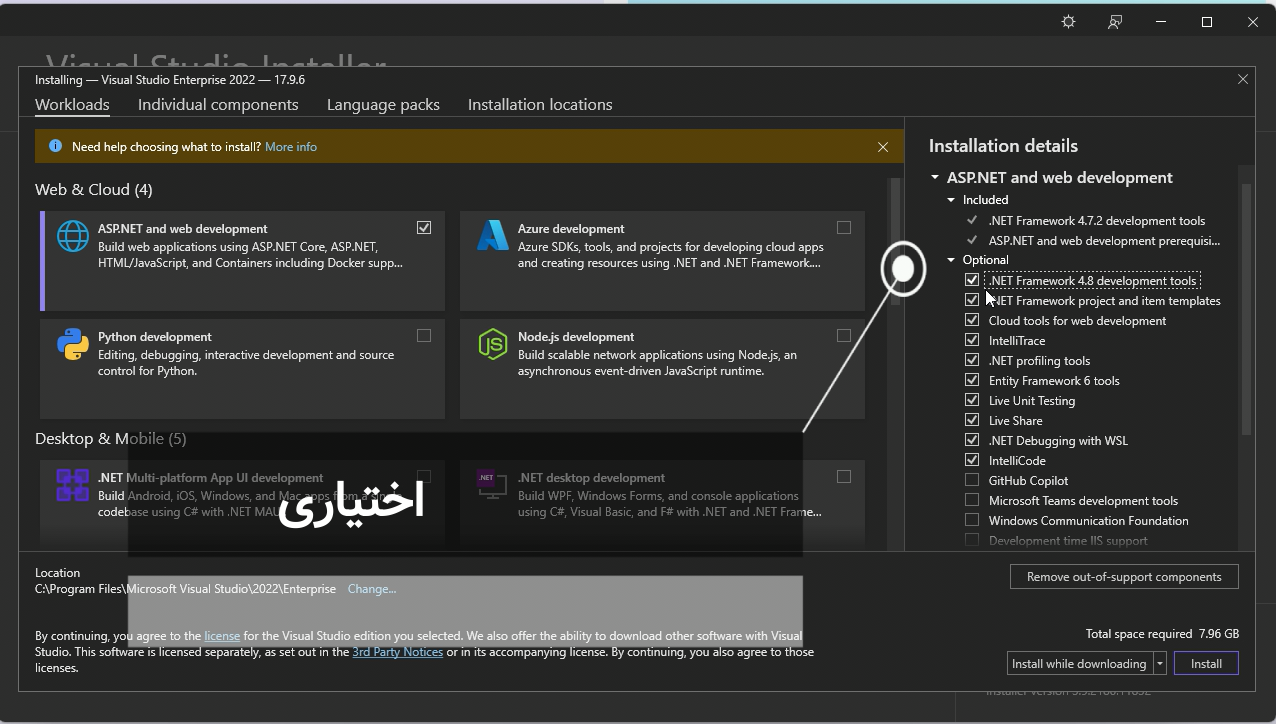
Task: Click Desktop & Mobile (5) heading
Action: point(110,438)
